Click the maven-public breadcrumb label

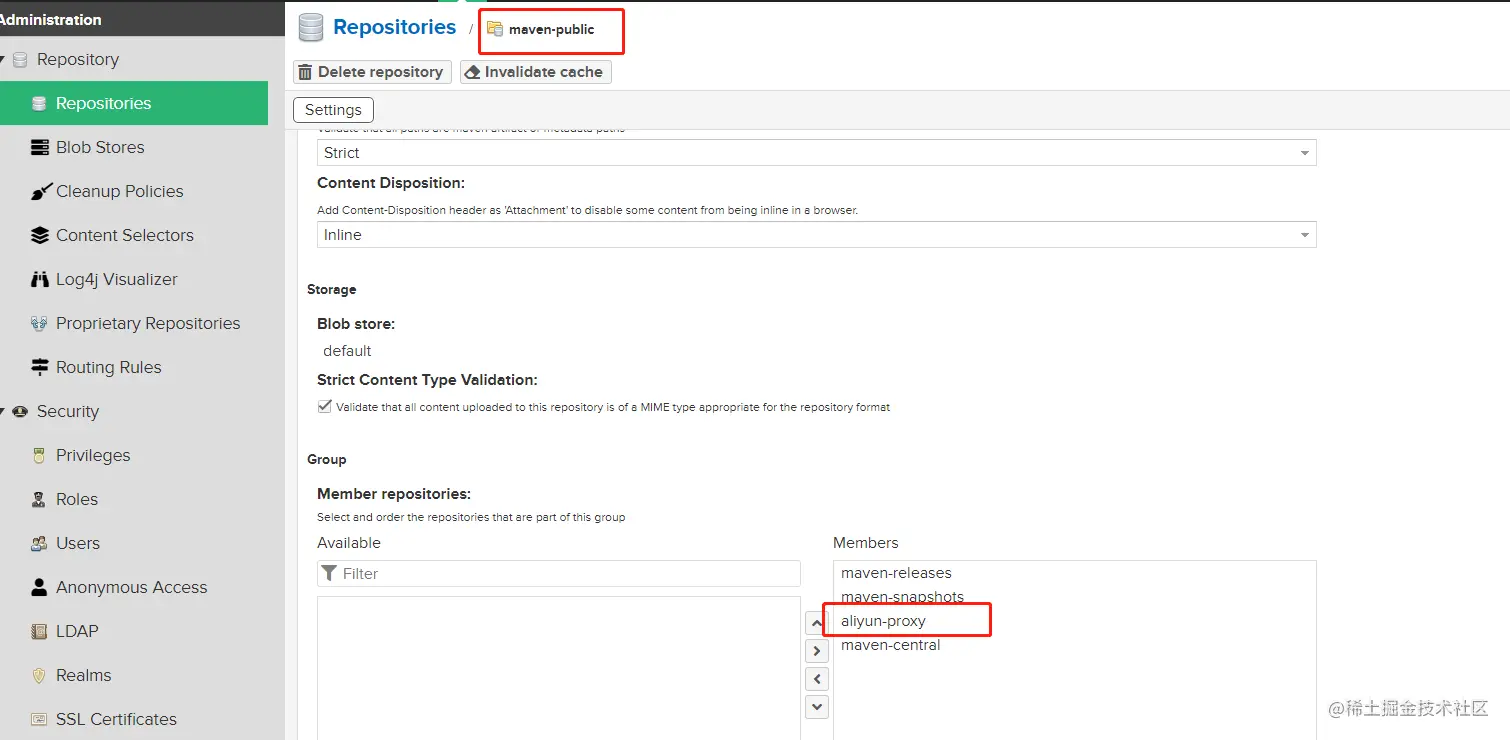pyautogui.click(x=551, y=29)
